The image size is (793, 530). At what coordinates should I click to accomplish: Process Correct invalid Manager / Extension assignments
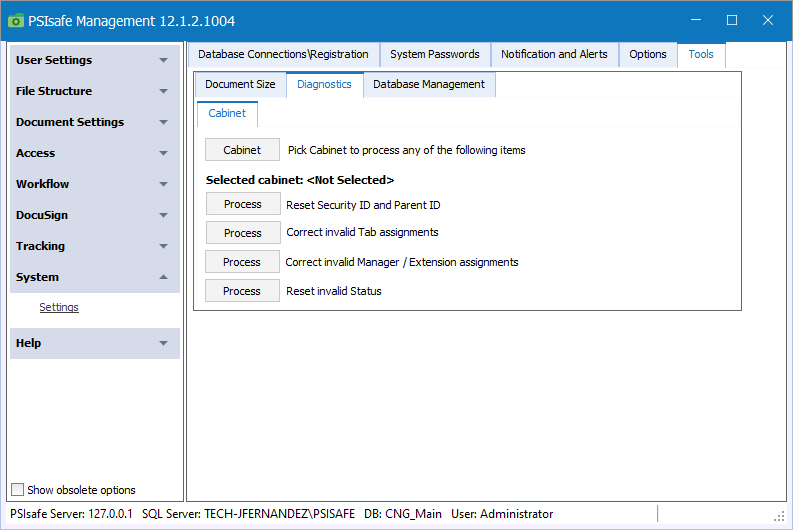(242, 262)
